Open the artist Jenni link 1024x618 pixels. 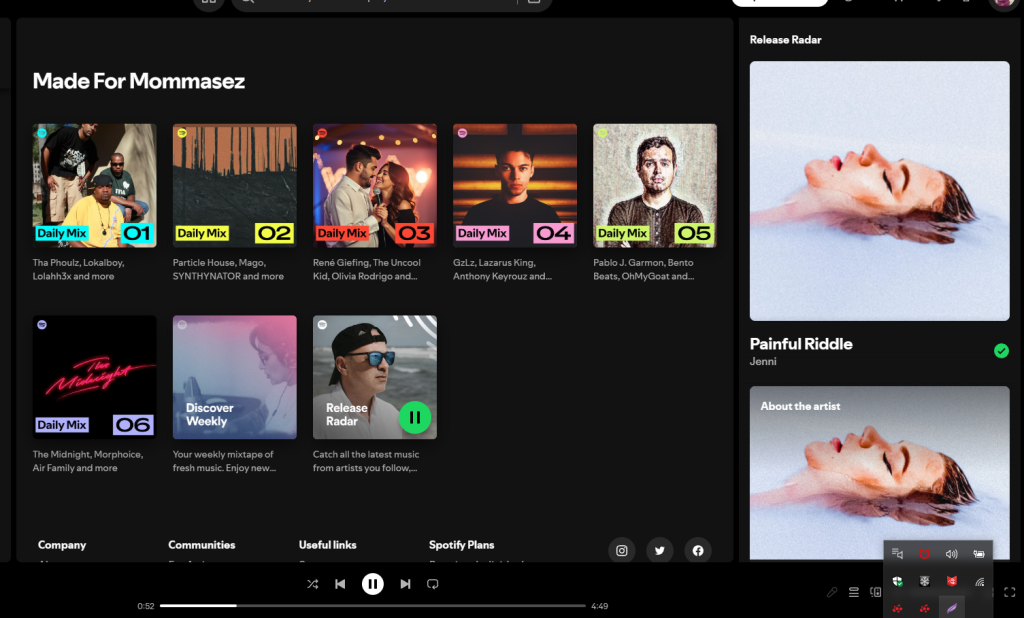tap(763, 361)
